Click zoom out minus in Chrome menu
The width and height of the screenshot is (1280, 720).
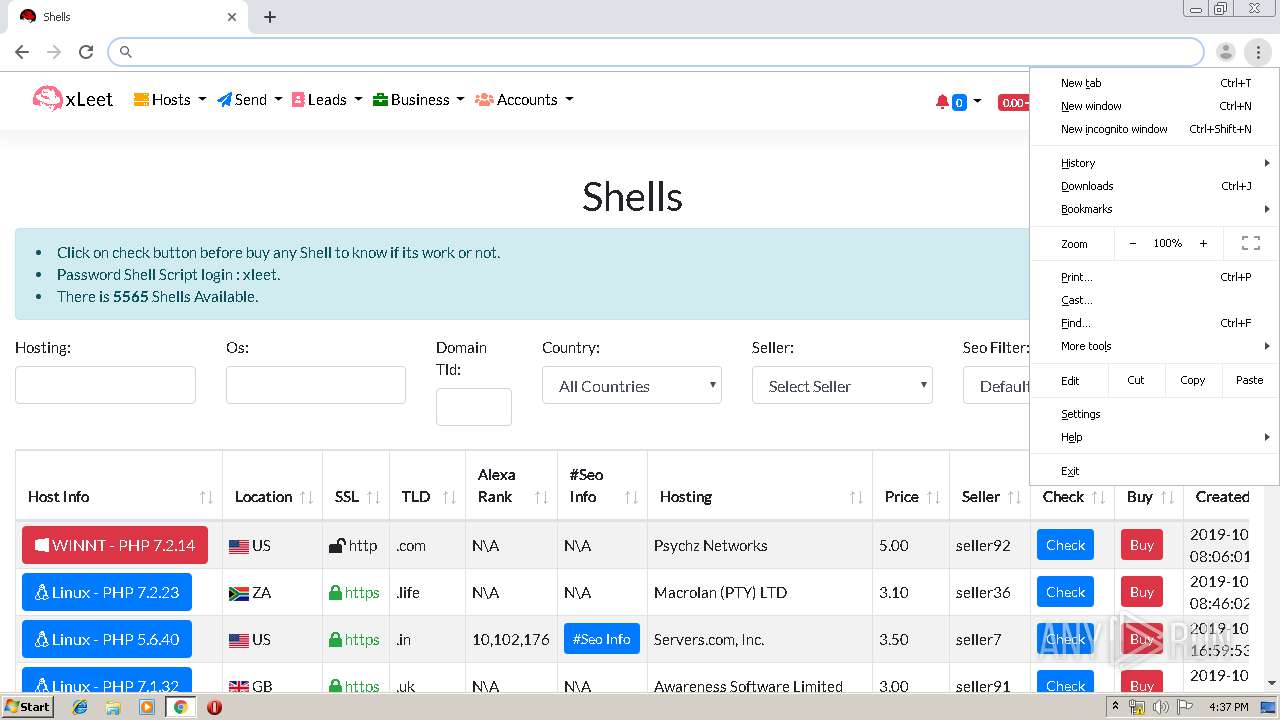point(1132,243)
